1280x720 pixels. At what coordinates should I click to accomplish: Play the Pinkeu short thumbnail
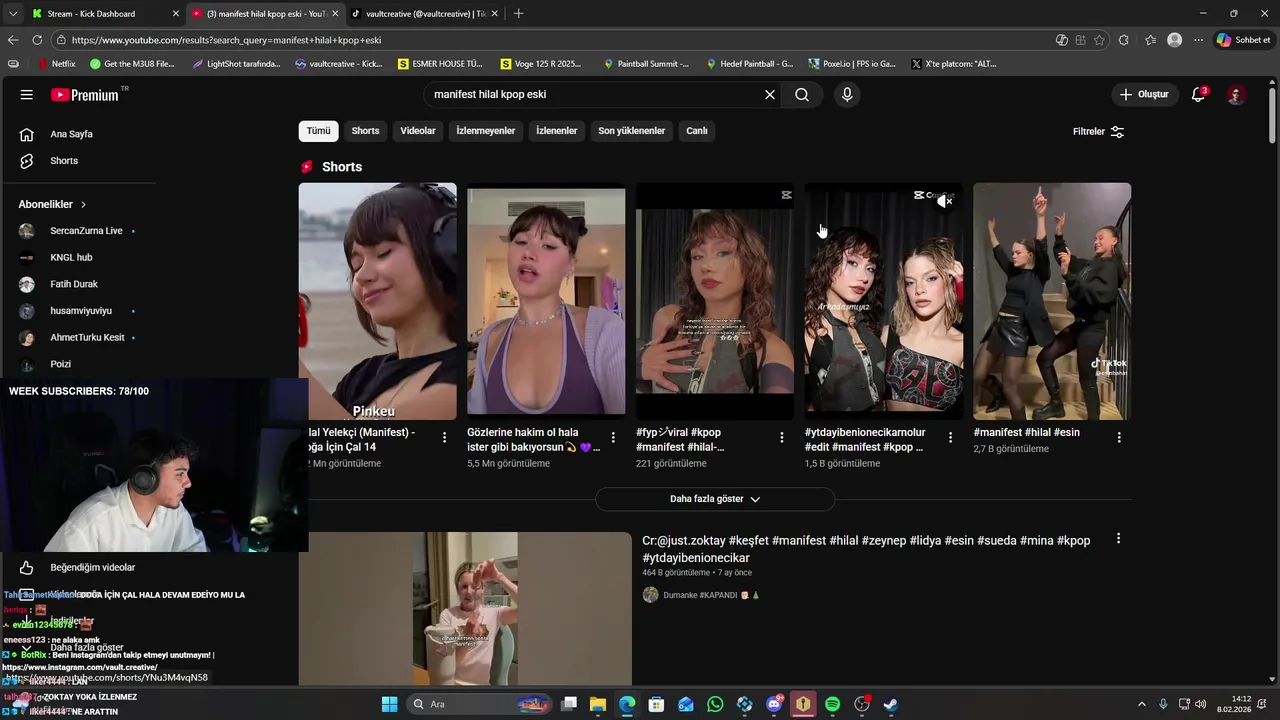pyautogui.click(x=378, y=301)
